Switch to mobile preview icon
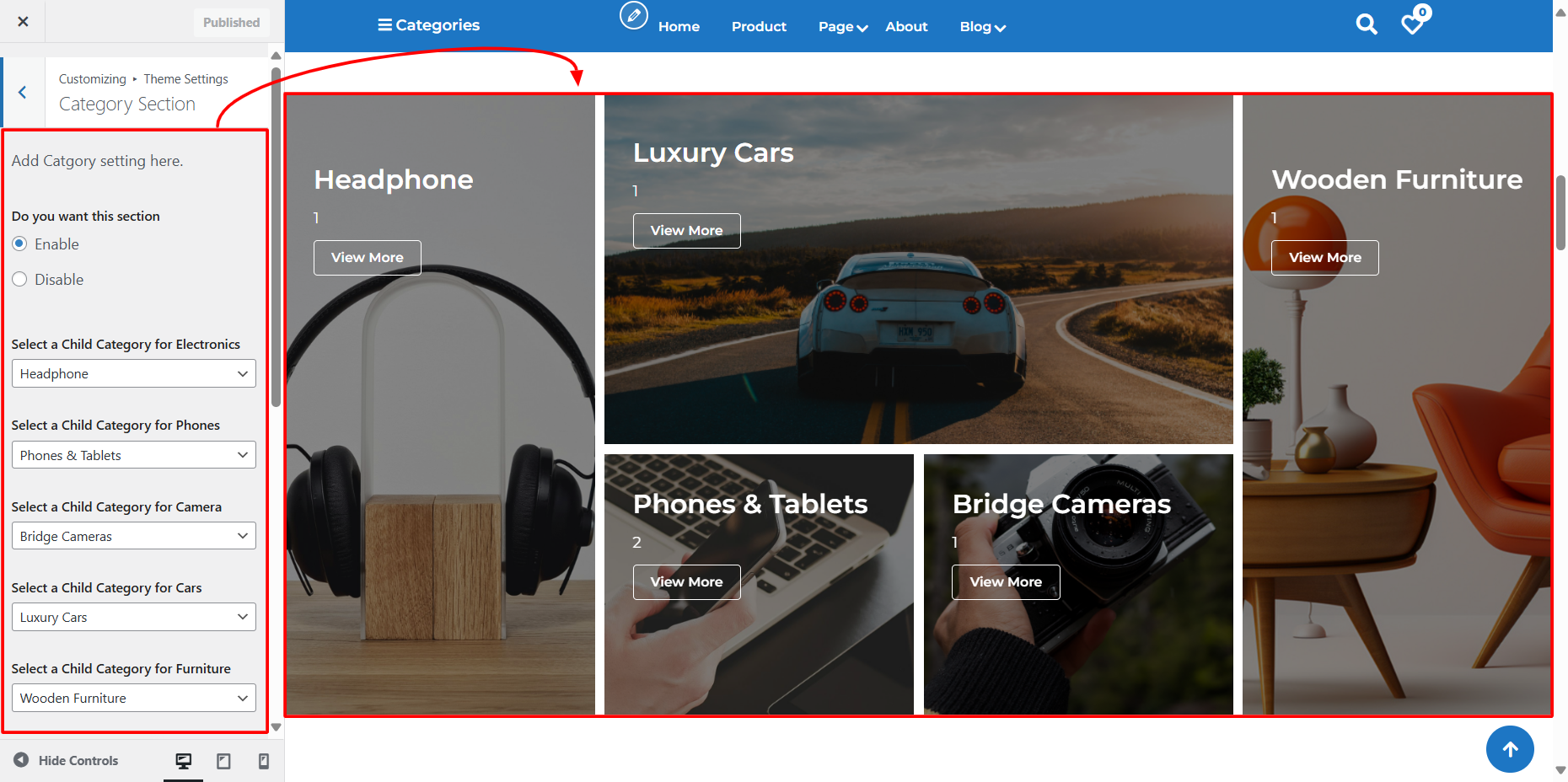The width and height of the screenshot is (1568, 782). 264,761
